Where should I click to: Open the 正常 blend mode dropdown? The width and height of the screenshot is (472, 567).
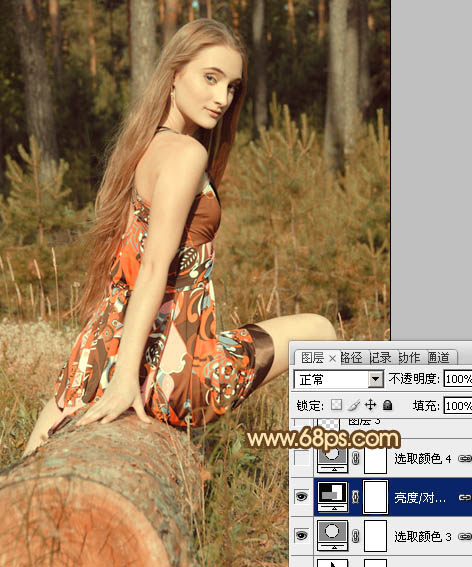[376, 379]
